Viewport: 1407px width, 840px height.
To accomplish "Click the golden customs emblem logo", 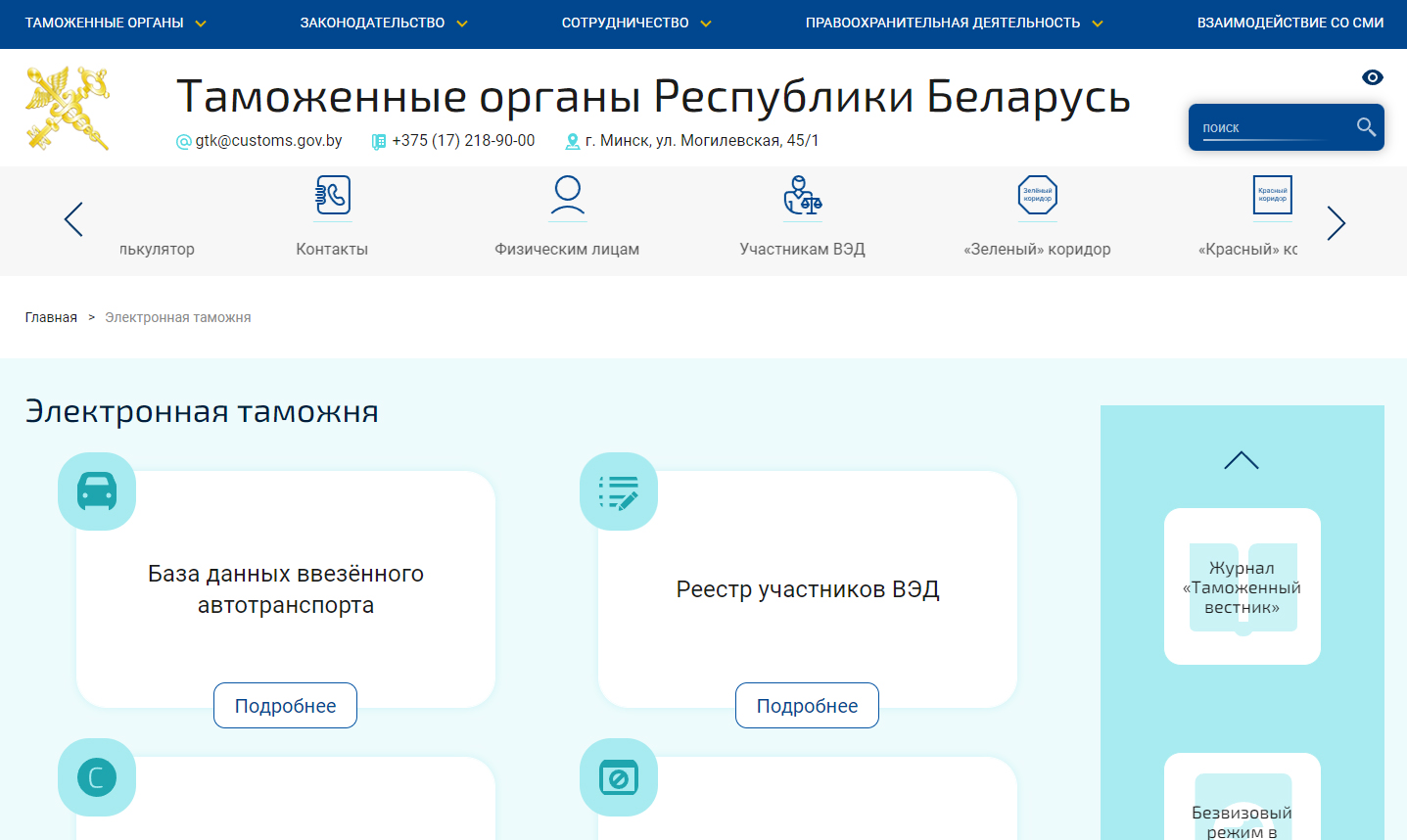I will (x=68, y=109).
